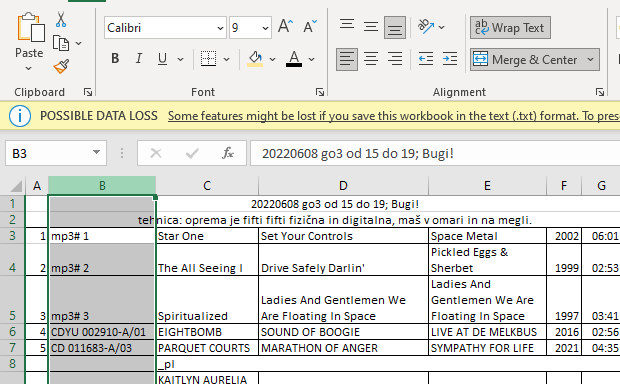The image size is (620, 384).
Task: Open the Paste options dropdown arrow
Action: (x=28, y=68)
